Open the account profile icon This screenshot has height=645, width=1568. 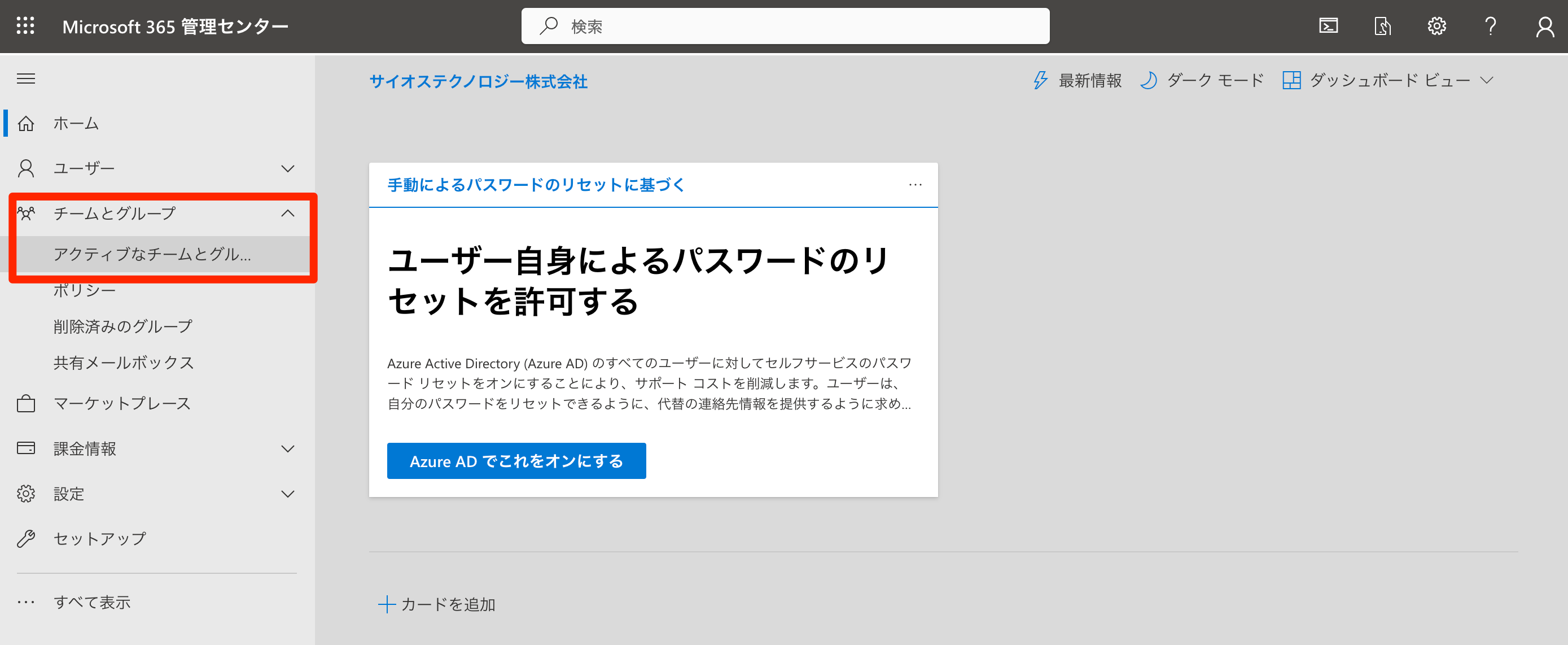(1545, 26)
